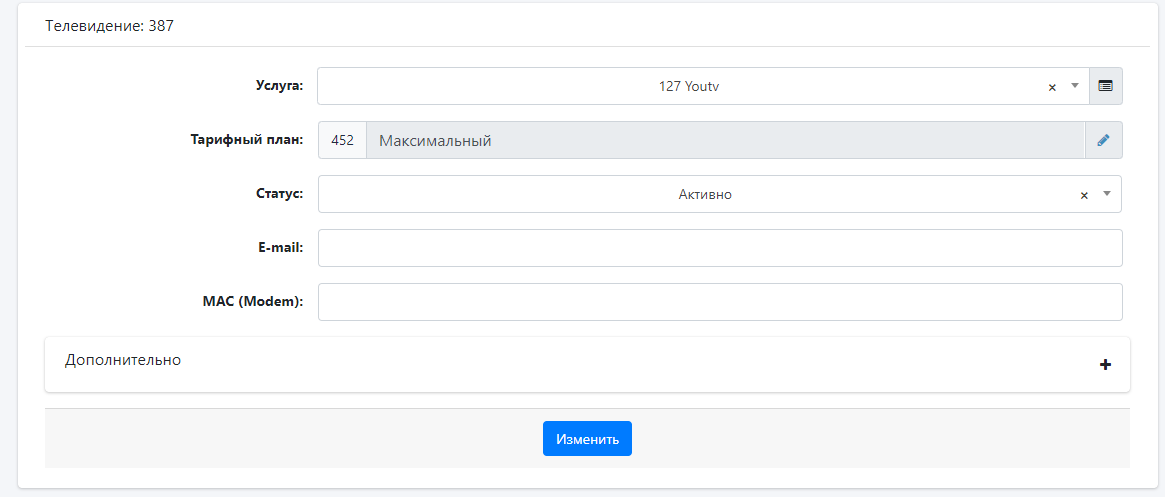Clear the selected service 127 Youtv
1165x497 pixels.
[x=1052, y=87]
